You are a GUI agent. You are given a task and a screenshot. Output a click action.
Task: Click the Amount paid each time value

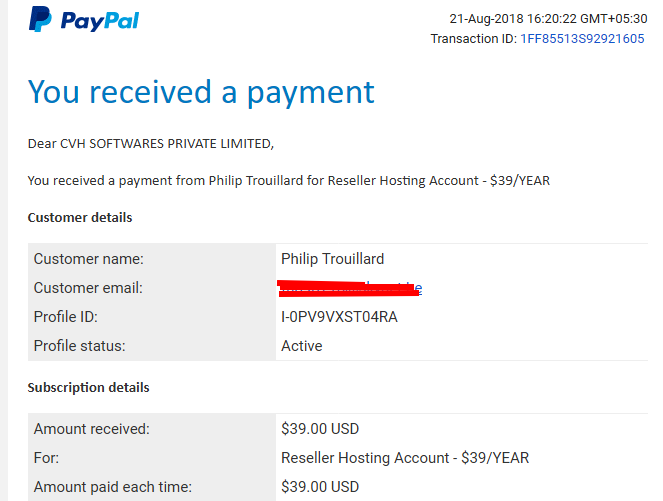tap(320, 487)
